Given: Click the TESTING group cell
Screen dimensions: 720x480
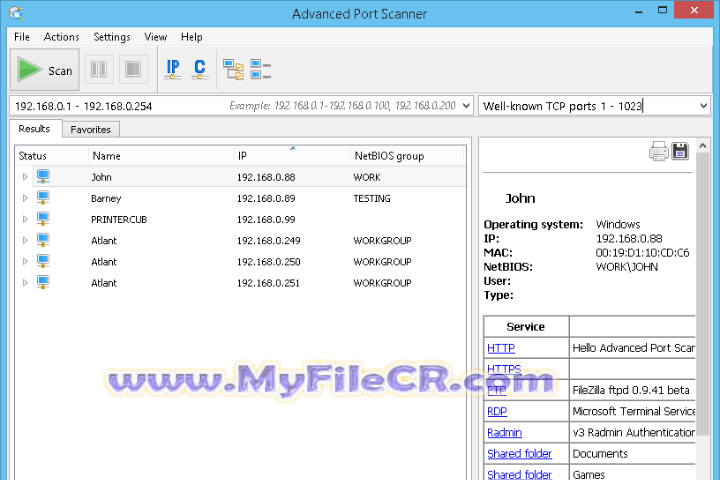Looking at the screenshot, I should point(371,198).
